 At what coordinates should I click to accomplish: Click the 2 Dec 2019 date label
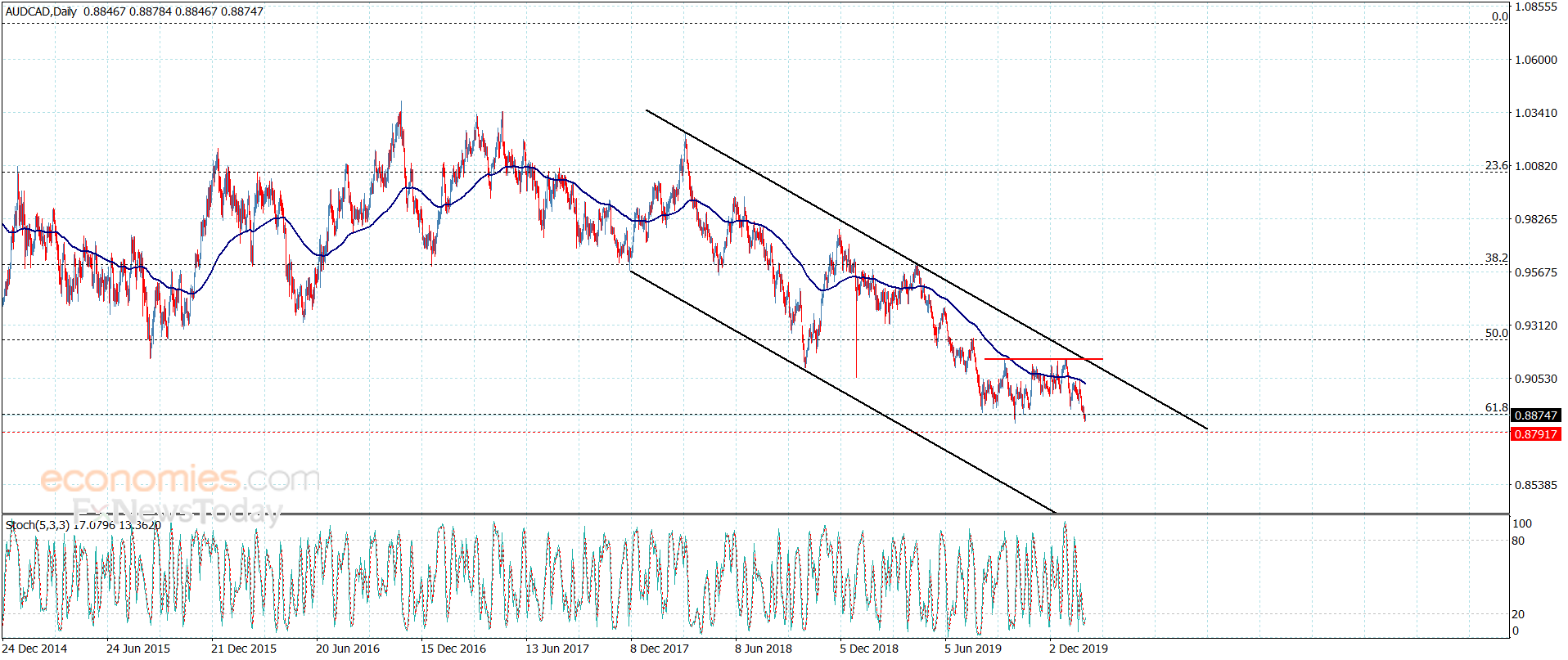tap(1079, 649)
